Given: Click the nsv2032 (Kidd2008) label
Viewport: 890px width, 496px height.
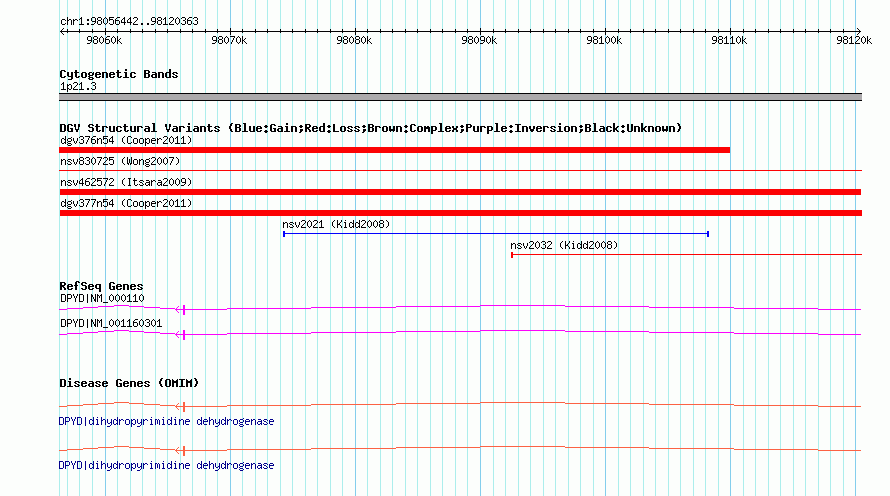Looking at the screenshot, I should (x=564, y=245).
